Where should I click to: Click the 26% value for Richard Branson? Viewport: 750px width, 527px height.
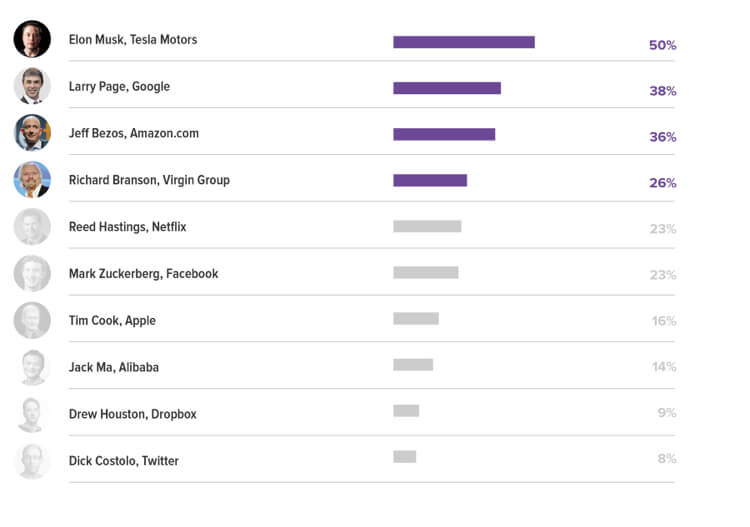tap(662, 183)
